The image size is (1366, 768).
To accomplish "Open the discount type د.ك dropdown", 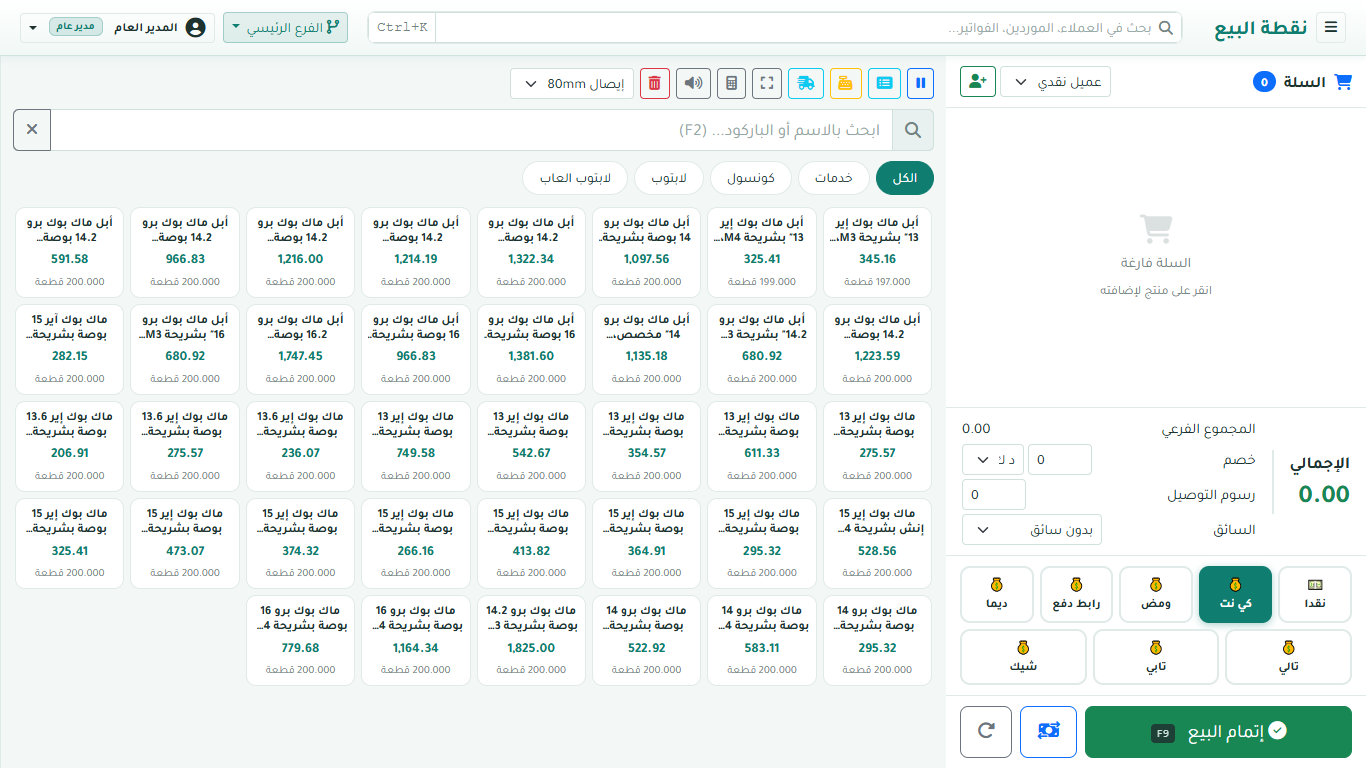I will [991, 460].
